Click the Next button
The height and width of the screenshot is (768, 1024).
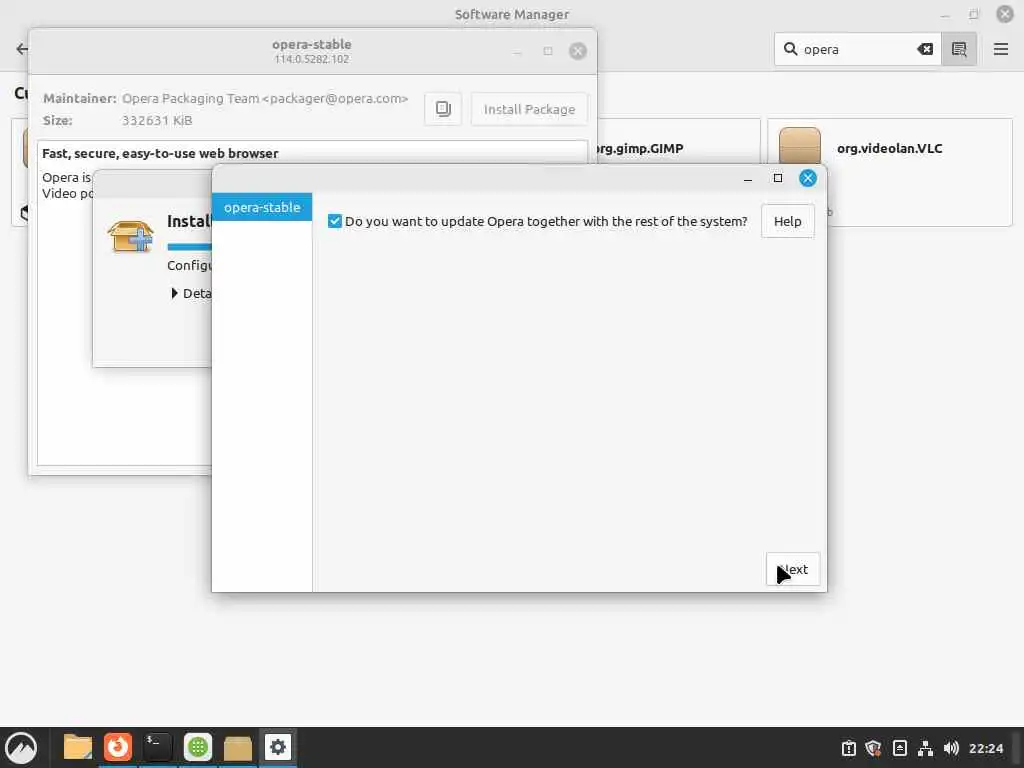click(x=793, y=569)
